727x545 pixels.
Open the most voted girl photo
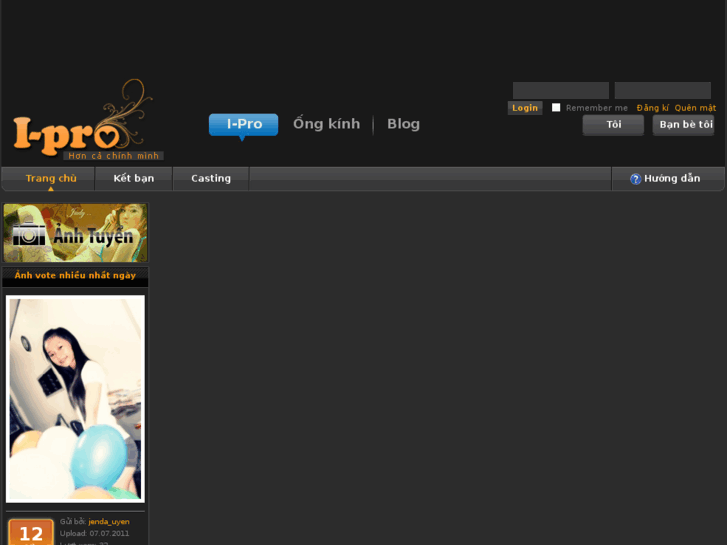point(75,399)
